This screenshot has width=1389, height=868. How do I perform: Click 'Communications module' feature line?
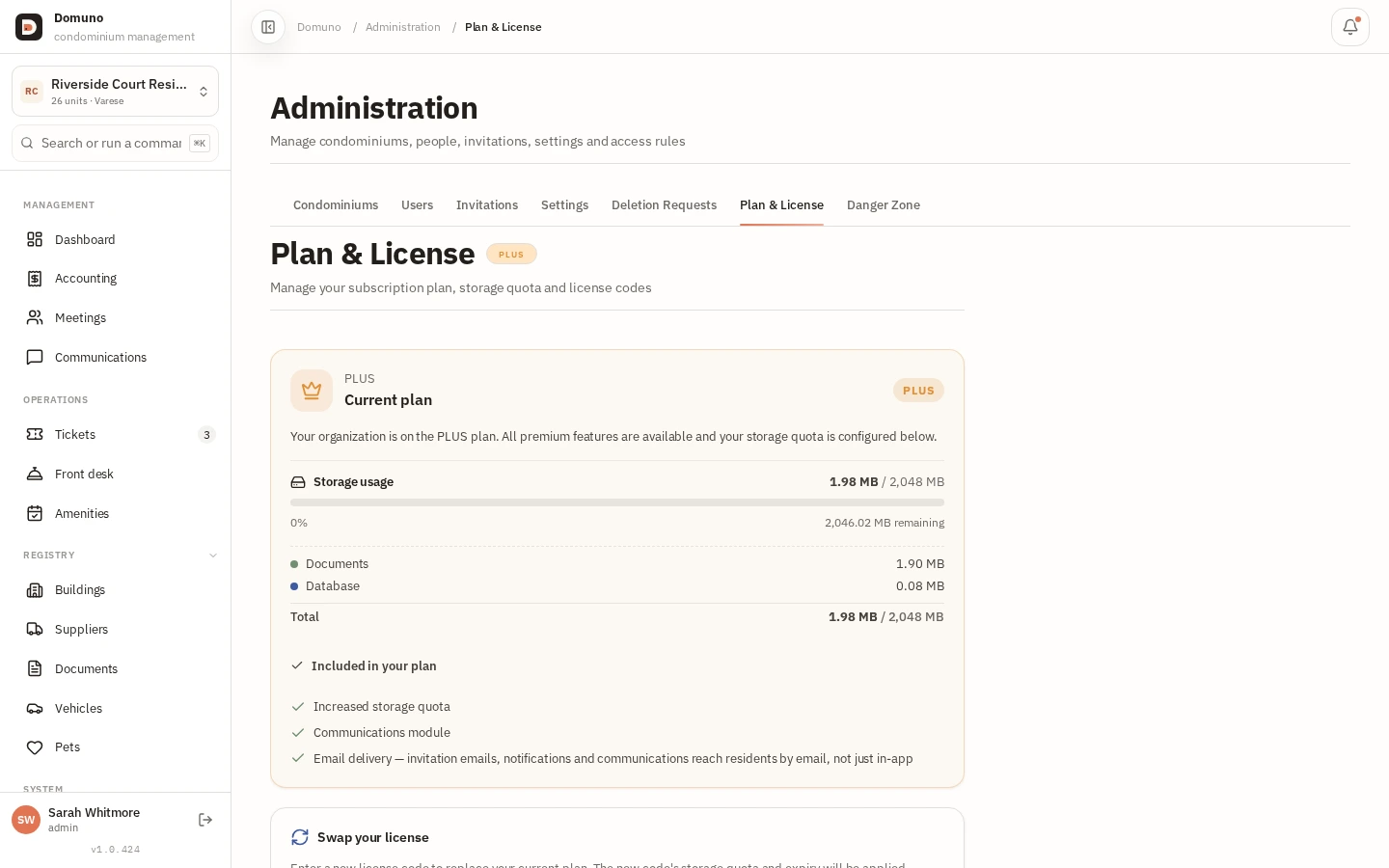(382, 733)
